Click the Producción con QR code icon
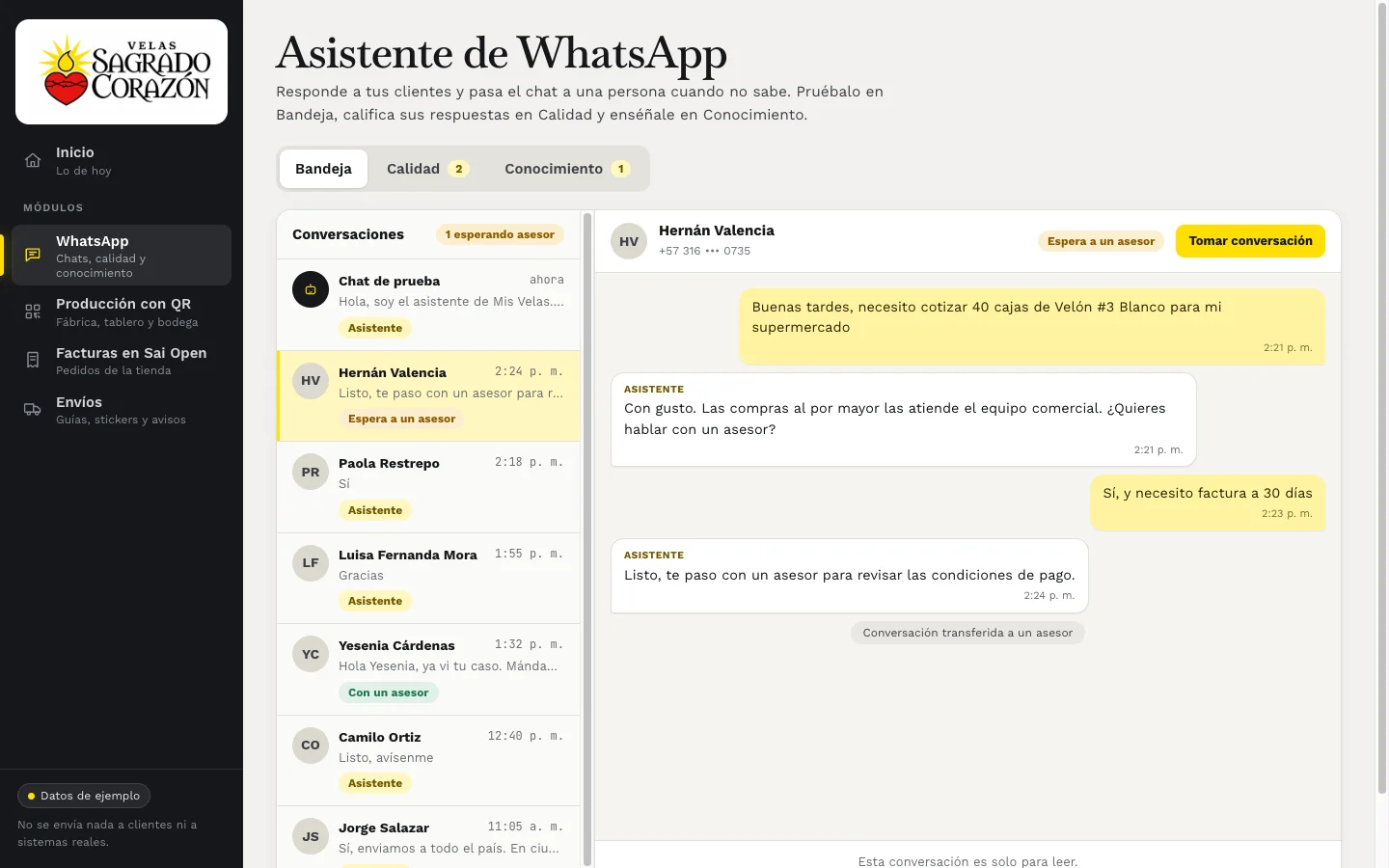The image size is (1389, 868). [x=33, y=312]
